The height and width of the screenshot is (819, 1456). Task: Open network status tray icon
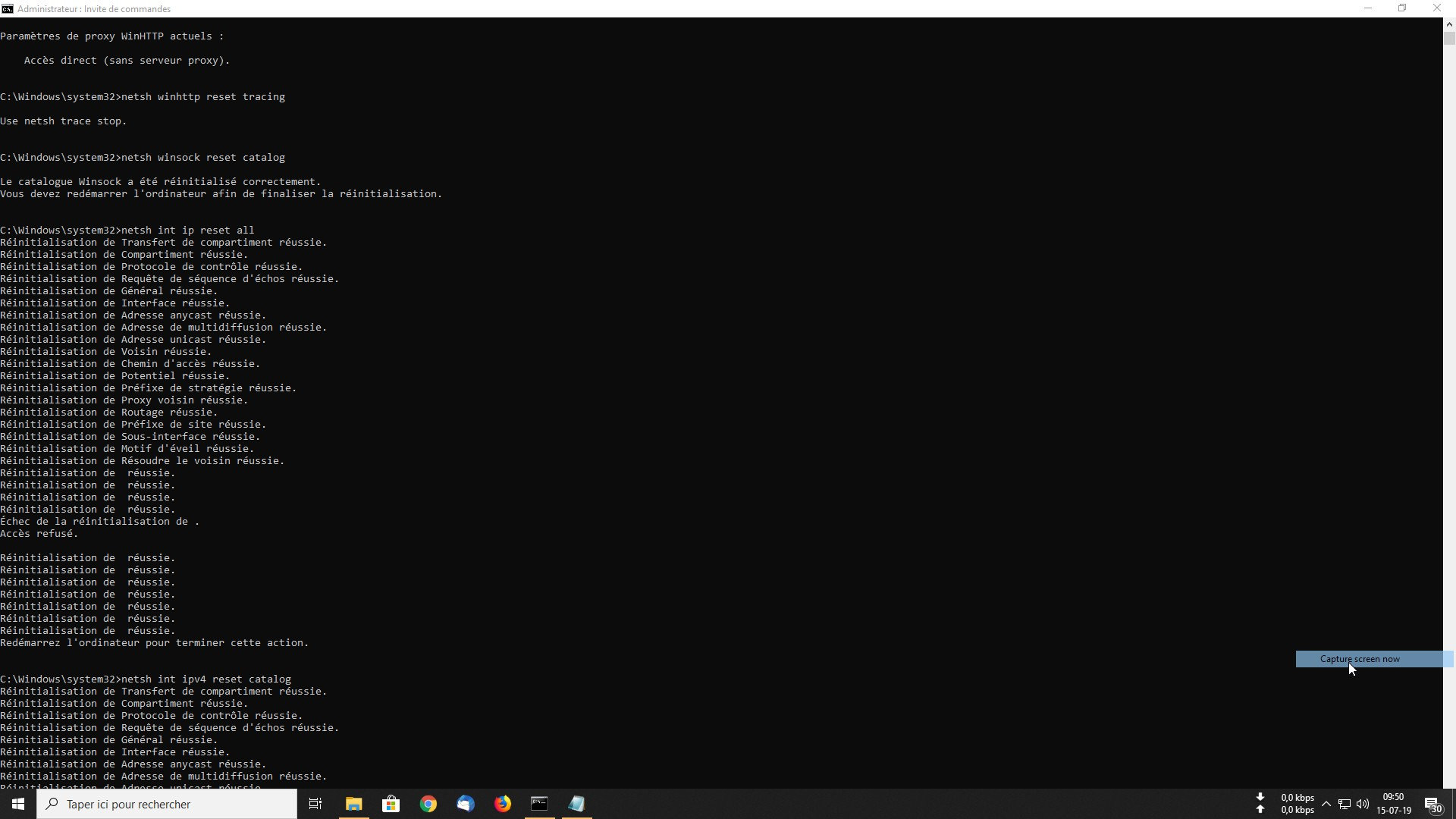(x=1344, y=804)
